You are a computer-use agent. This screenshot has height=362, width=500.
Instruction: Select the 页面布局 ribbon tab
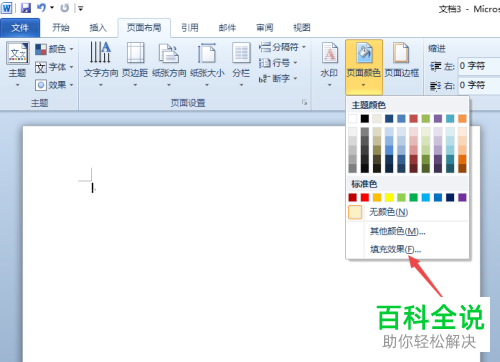(144, 28)
